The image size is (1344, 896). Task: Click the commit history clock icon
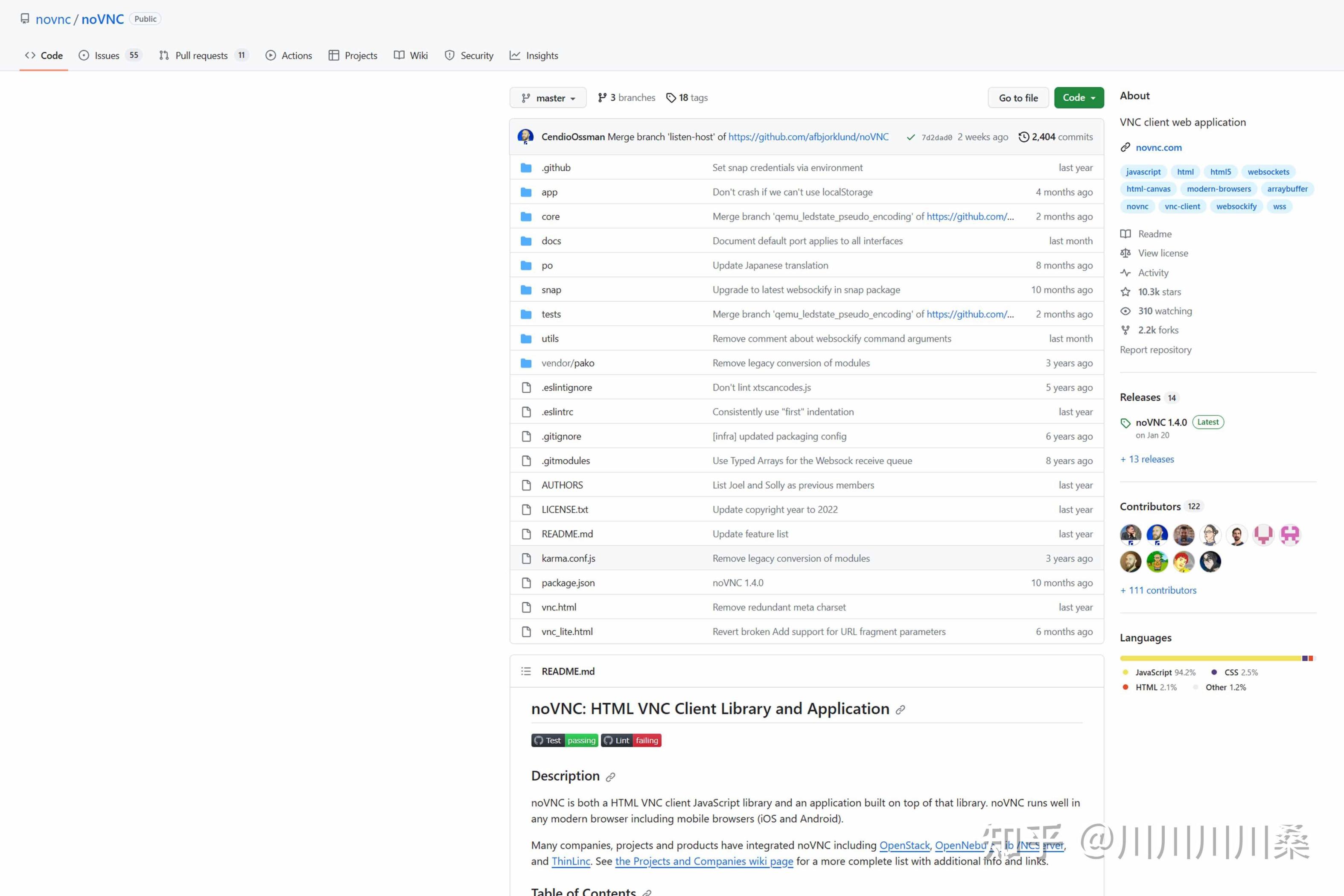(1023, 137)
